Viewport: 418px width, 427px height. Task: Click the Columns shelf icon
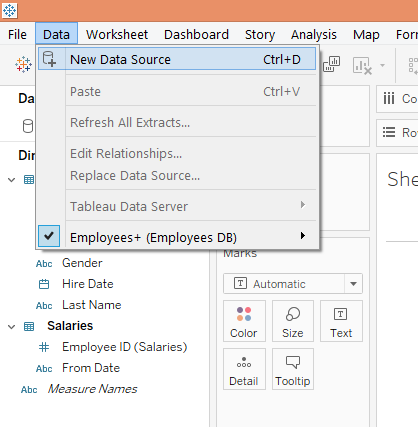(389, 99)
